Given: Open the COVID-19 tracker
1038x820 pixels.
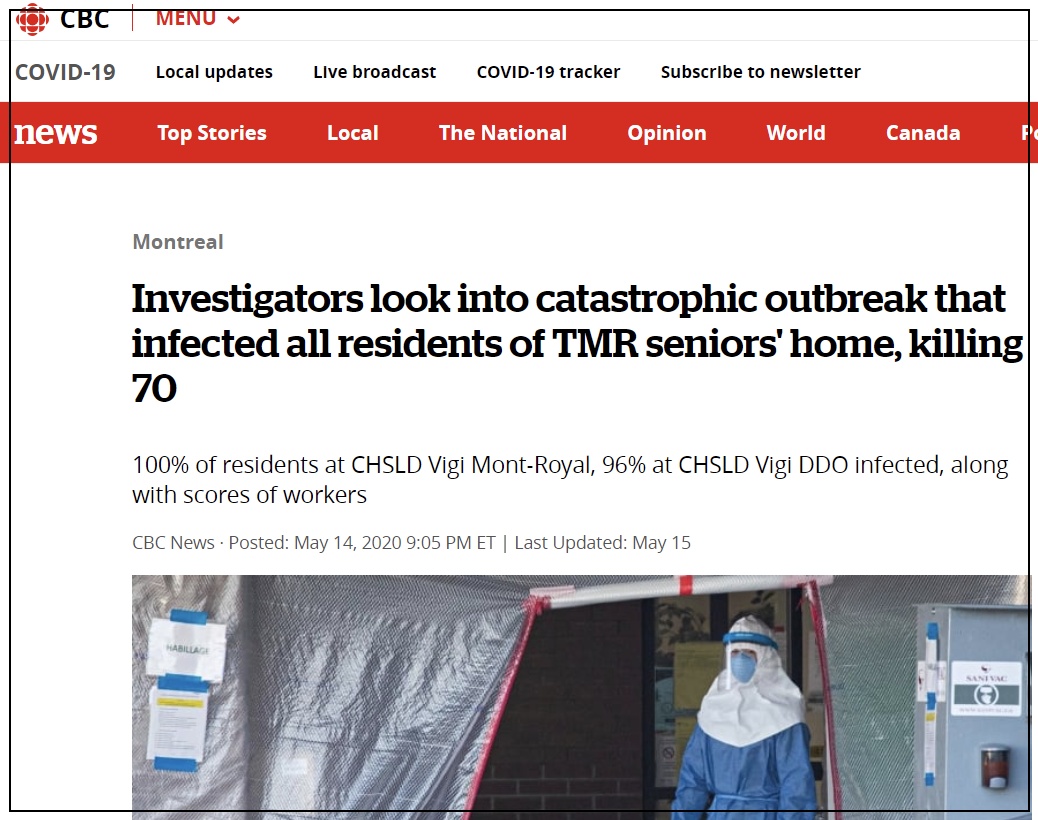Looking at the screenshot, I should pos(548,71).
